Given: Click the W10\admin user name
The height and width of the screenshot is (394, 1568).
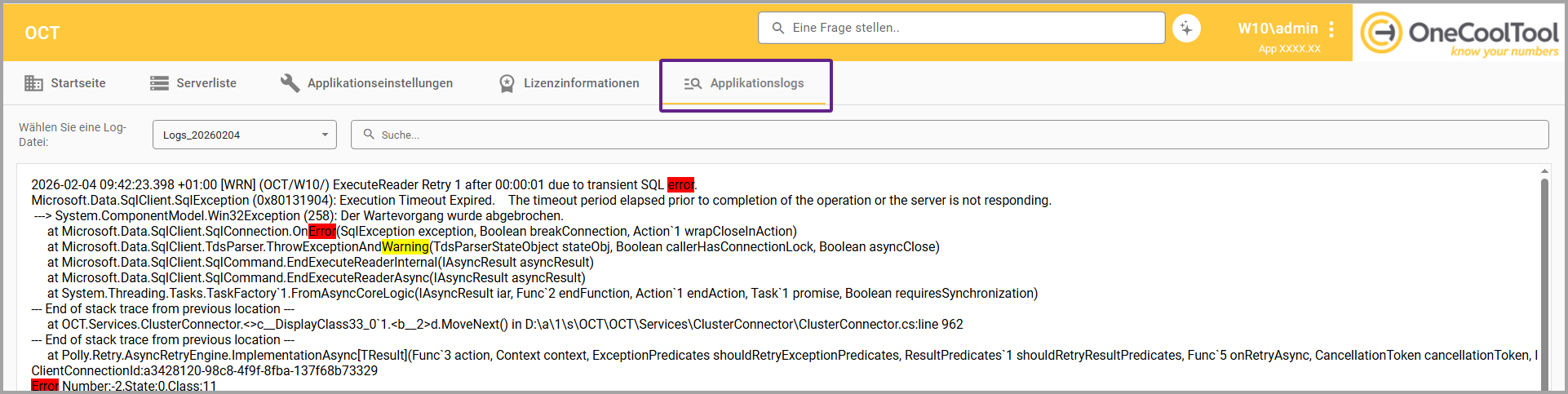Looking at the screenshot, I should [1278, 29].
